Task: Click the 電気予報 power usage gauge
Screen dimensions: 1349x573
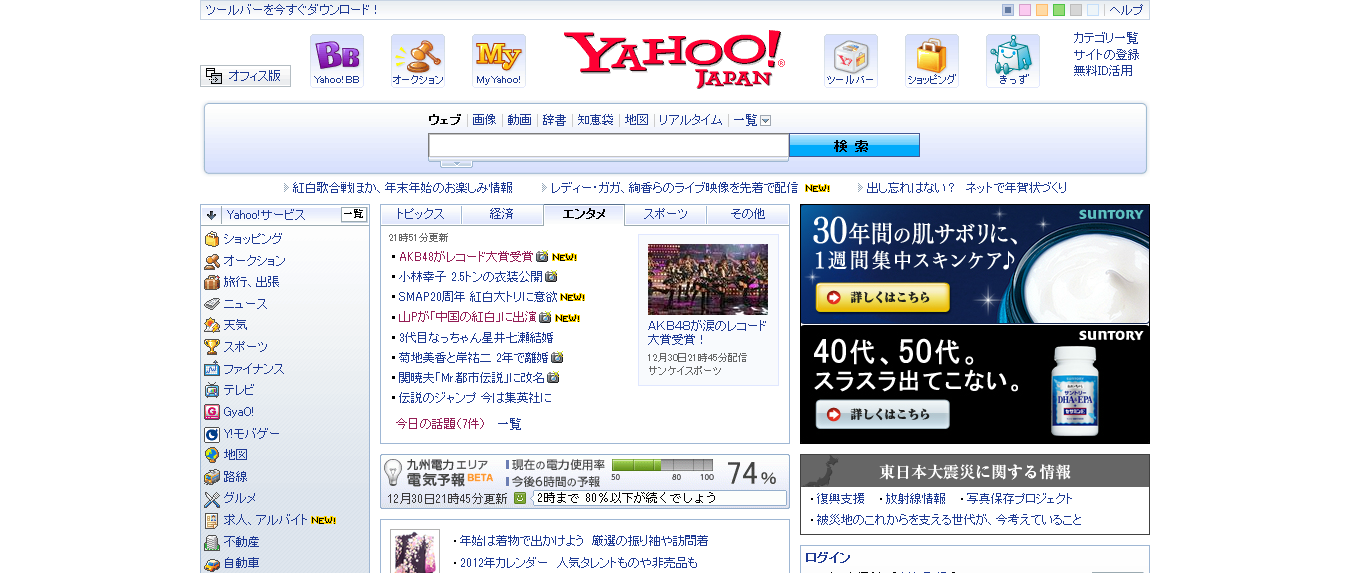Action: pyautogui.click(x=662, y=465)
